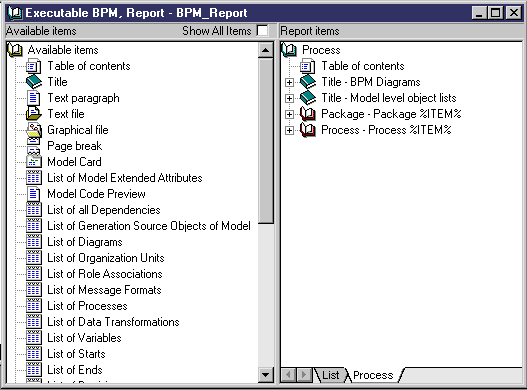Image resolution: width=527 pixels, height=390 pixels.
Task: Click the Available items scrollbar thumb
Action: 266,141
